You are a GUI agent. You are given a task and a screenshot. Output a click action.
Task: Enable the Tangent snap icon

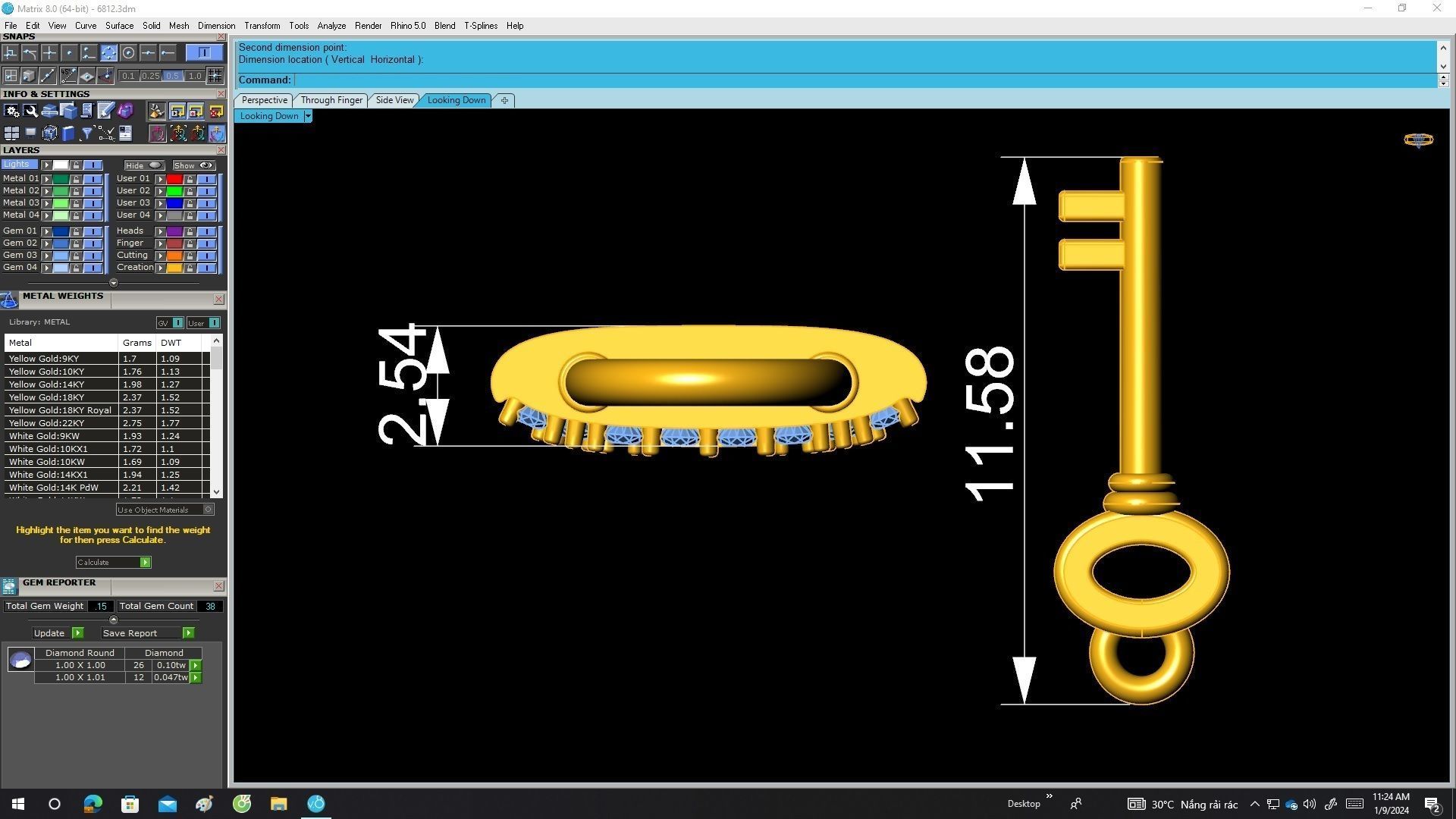coord(30,52)
